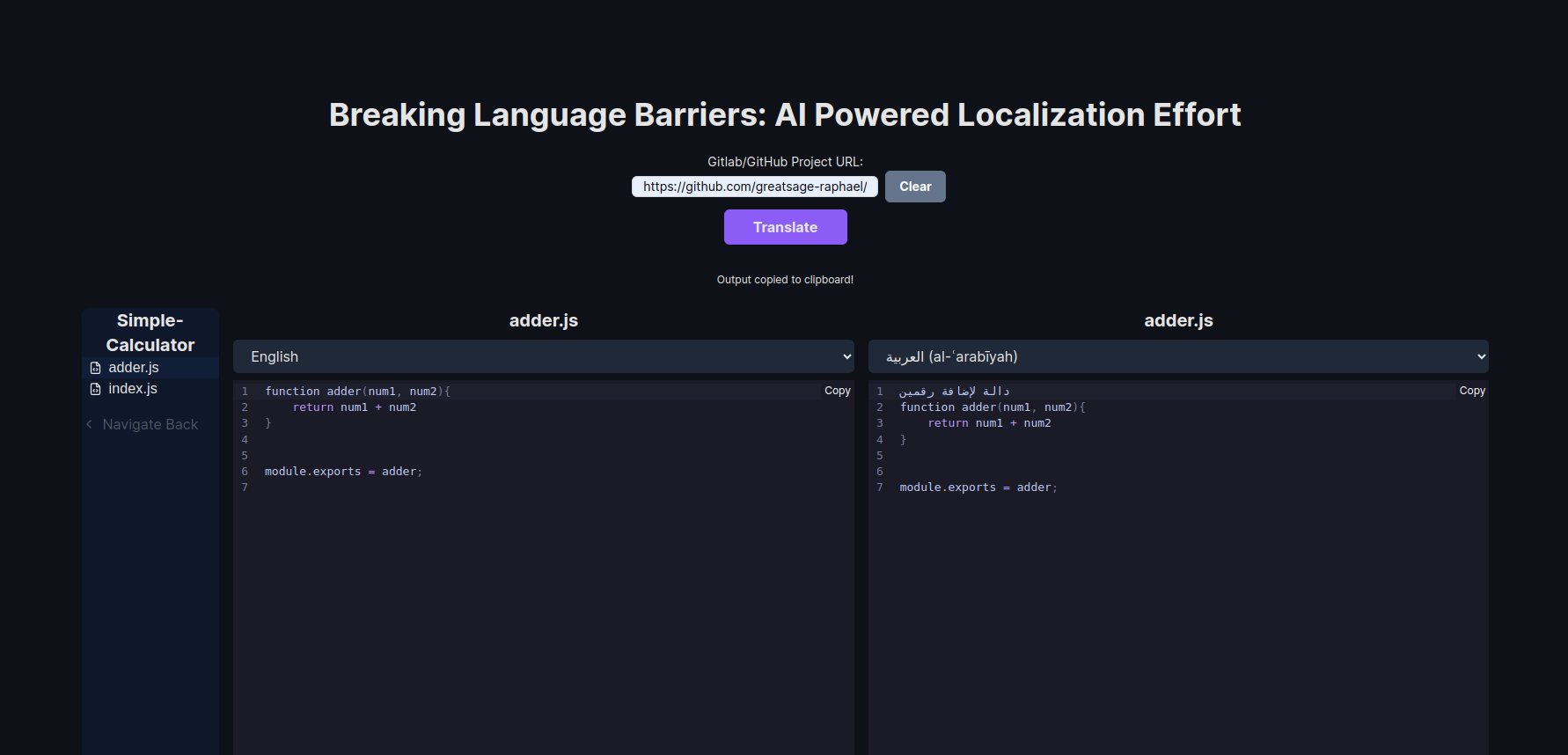The image size is (1568, 755).
Task: Click the Navigate Back chevron icon
Action: (x=89, y=424)
